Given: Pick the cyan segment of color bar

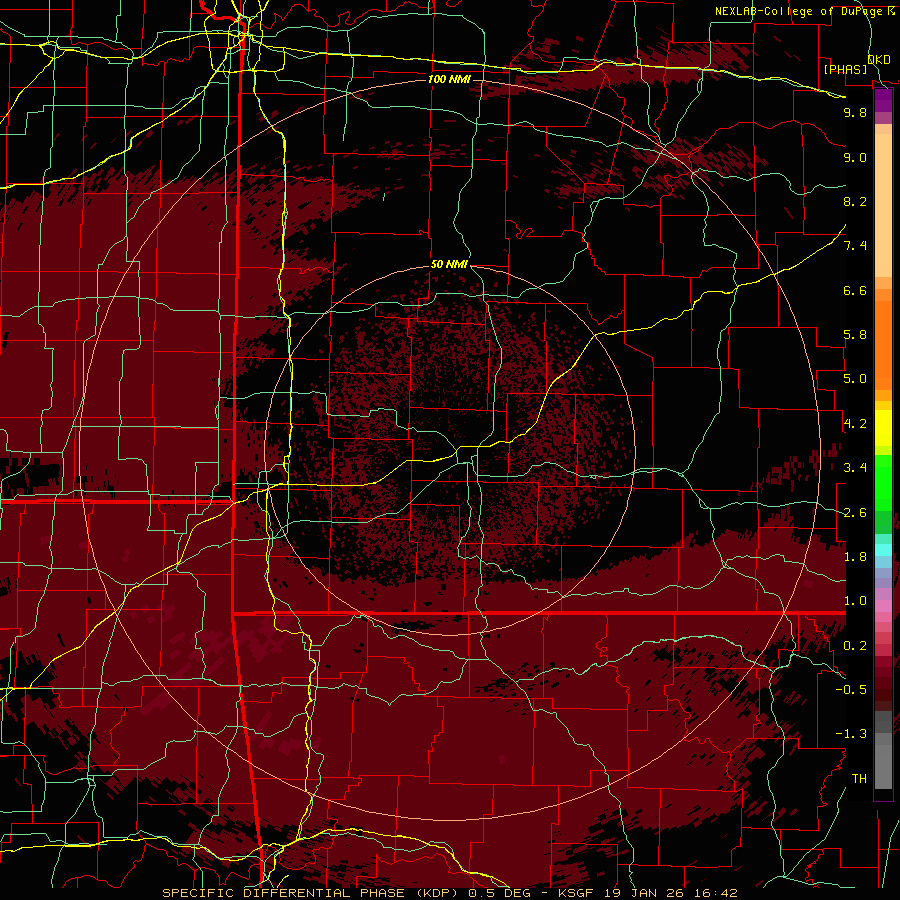Looking at the screenshot, I should [x=883, y=550].
